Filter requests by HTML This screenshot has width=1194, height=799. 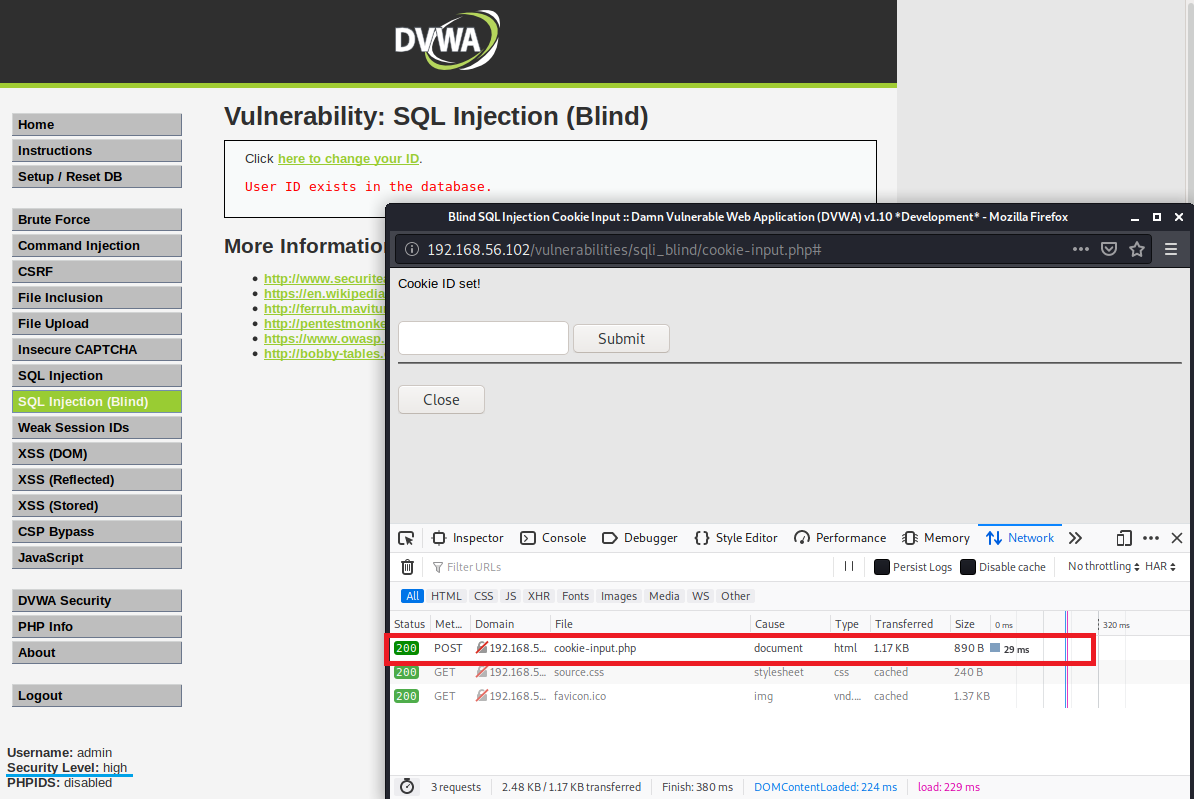(x=446, y=596)
